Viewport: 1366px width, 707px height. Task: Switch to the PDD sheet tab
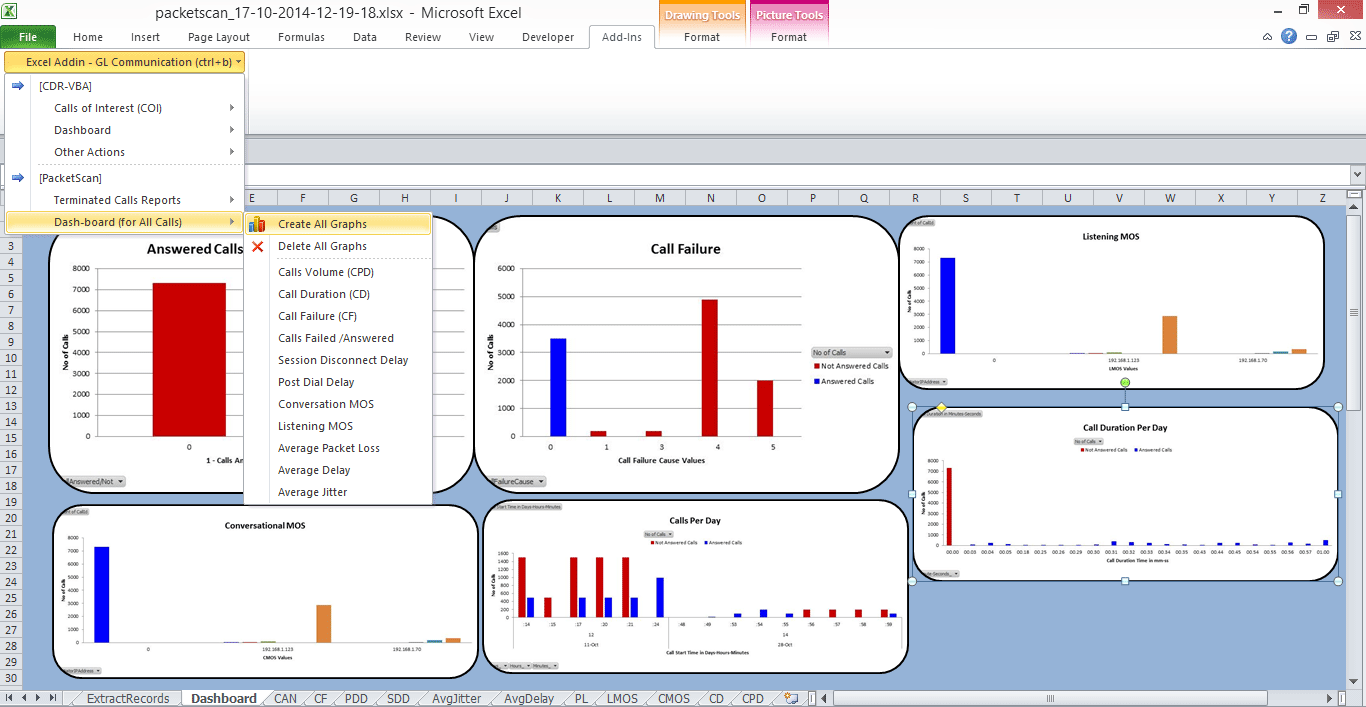pyautogui.click(x=356, y=698)
